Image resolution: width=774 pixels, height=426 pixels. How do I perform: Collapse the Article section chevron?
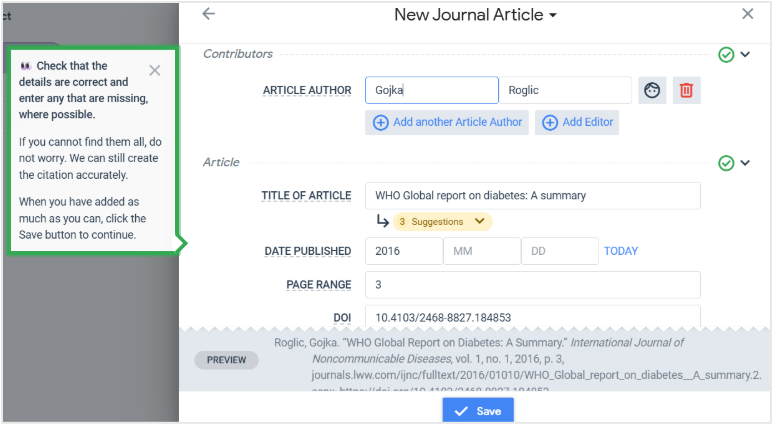(x=745, y=162)
